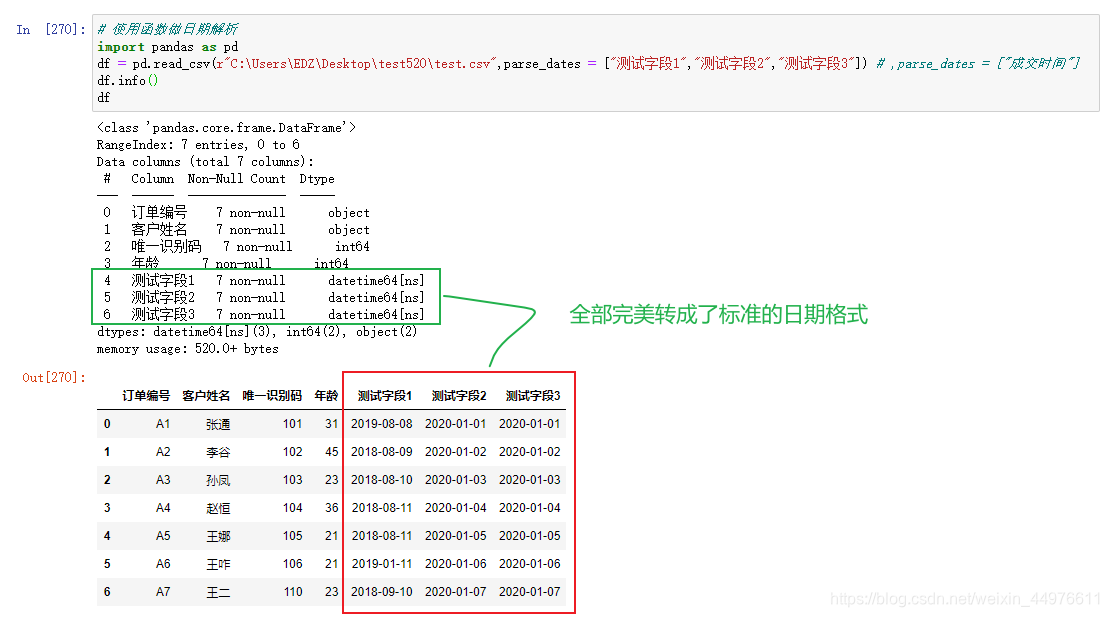Viewport: 1109px width, 617px height.
Task: Click the 测试字段3 column header
Action: (x=533, y=396)
